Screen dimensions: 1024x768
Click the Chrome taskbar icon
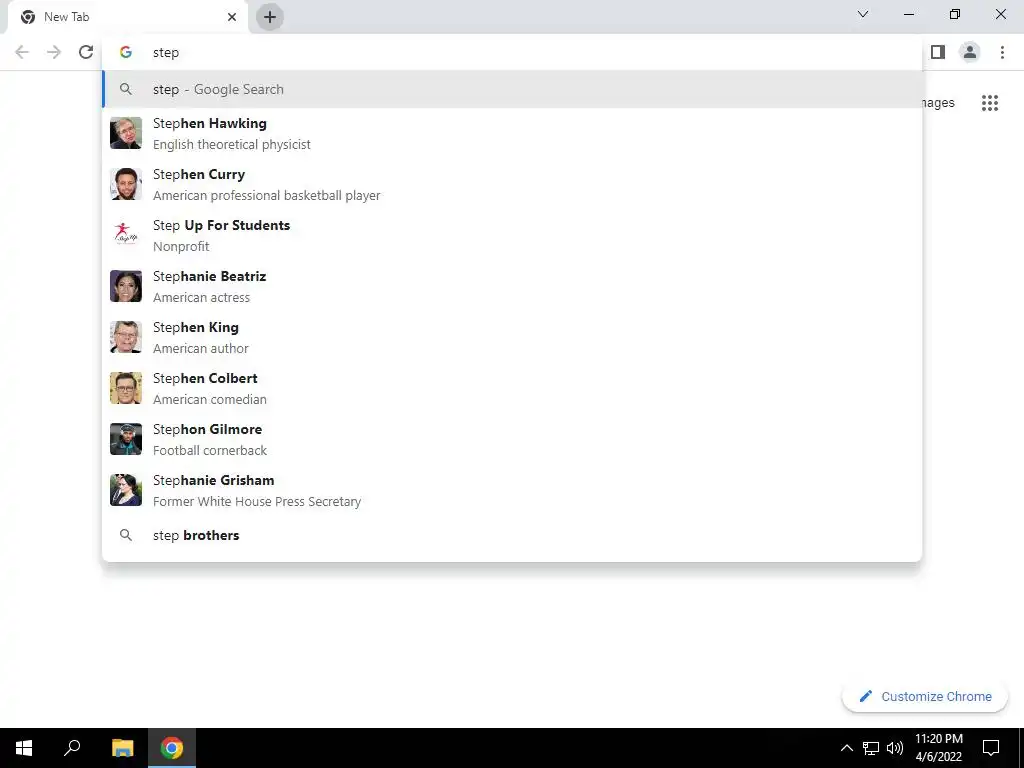pyautogui.click(x=172, y=748)
